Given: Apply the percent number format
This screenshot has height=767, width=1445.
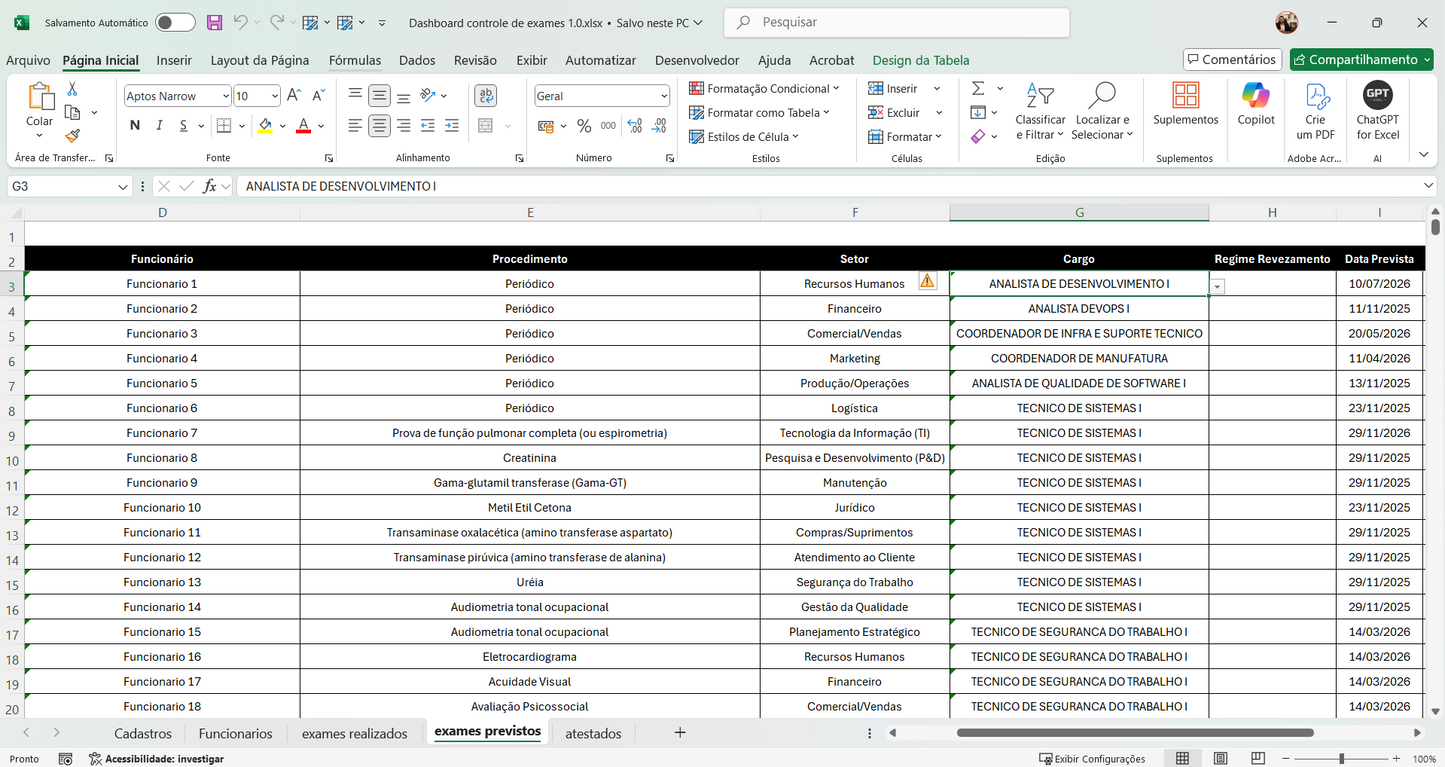Looking at the screenshot, I should point(585,124).
